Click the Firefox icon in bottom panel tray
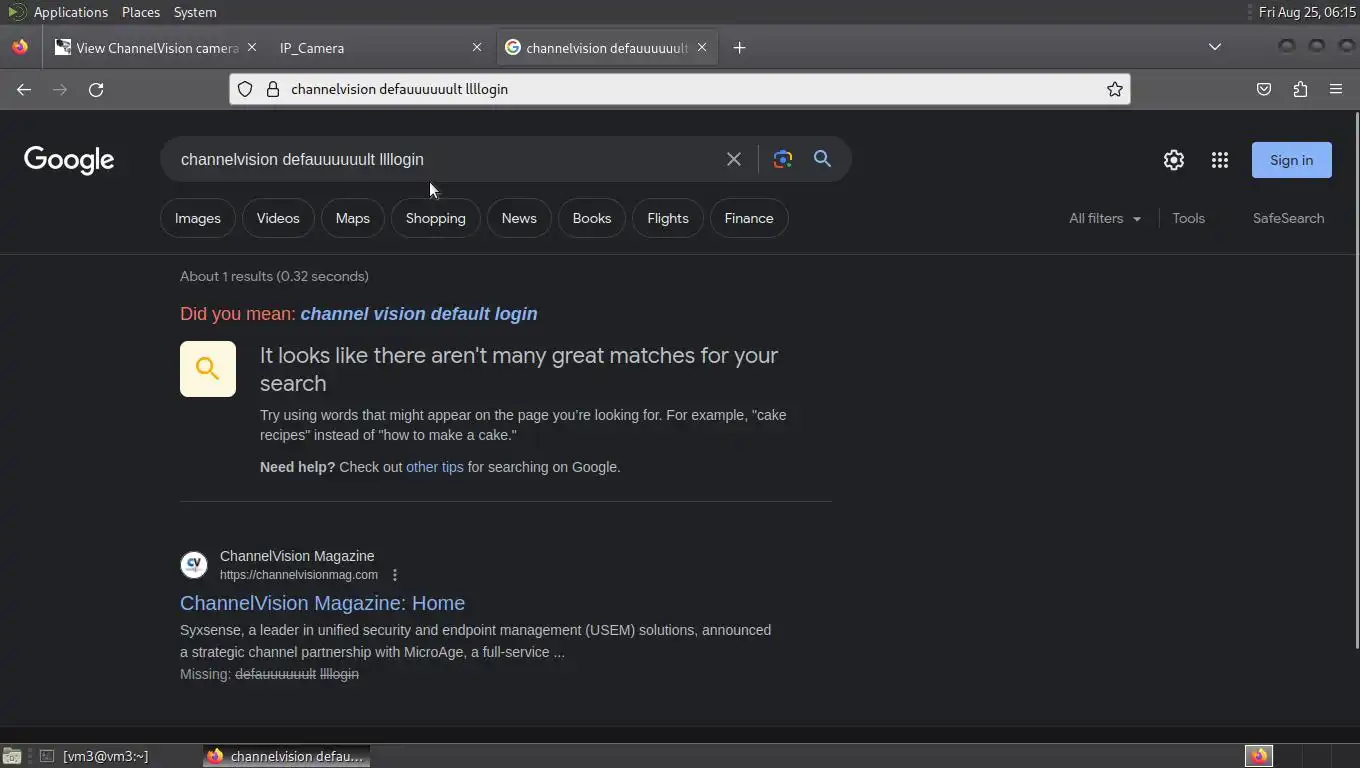 (x=1259, y=756)
